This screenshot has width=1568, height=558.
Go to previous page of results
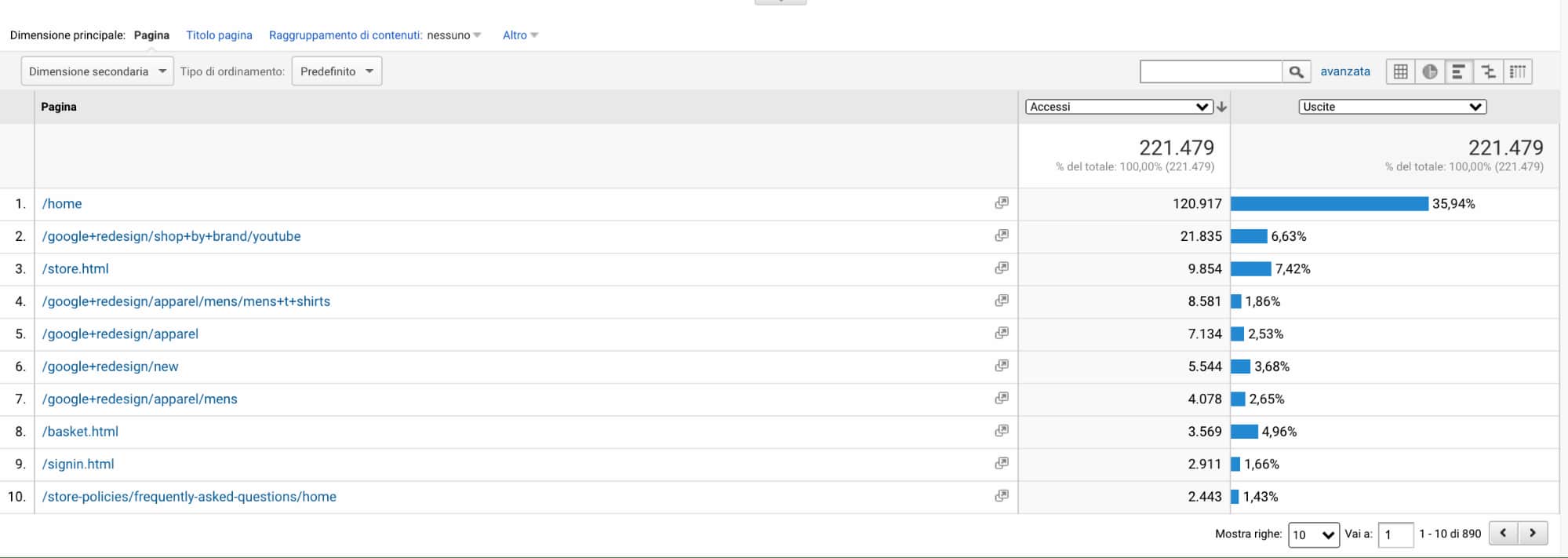coord(1503,533)
